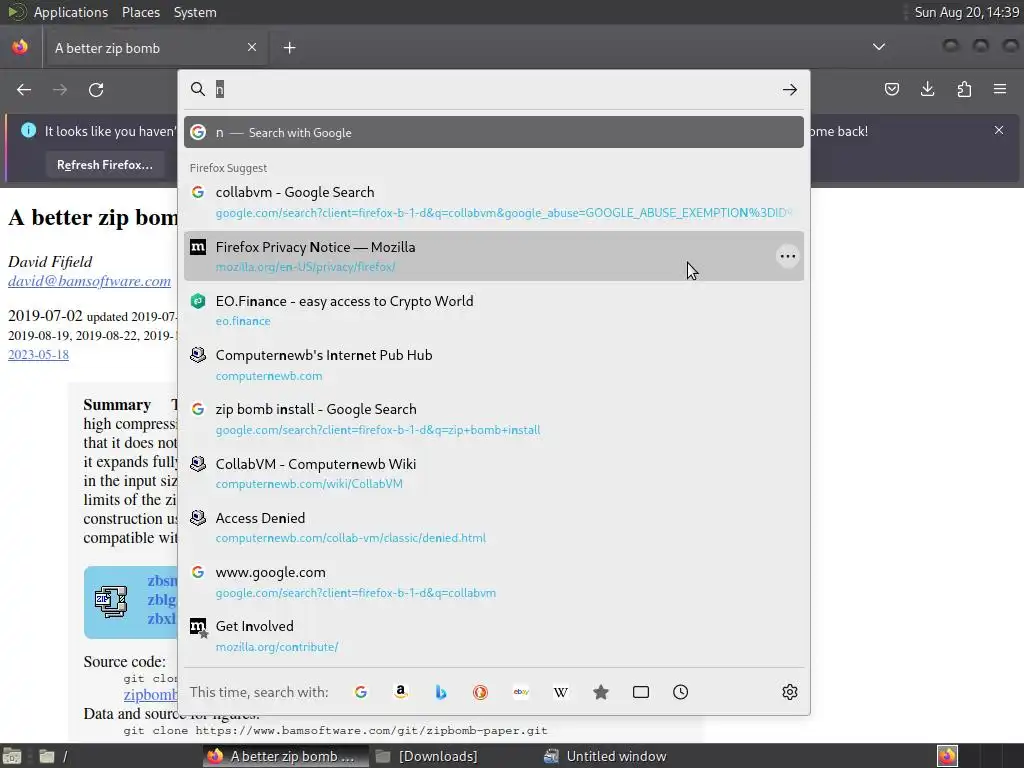The image size is (1024, 768).
Task: Open 'CollabVM - Computernewb Wiki' suggestion
Action: [x=494, y=473]
